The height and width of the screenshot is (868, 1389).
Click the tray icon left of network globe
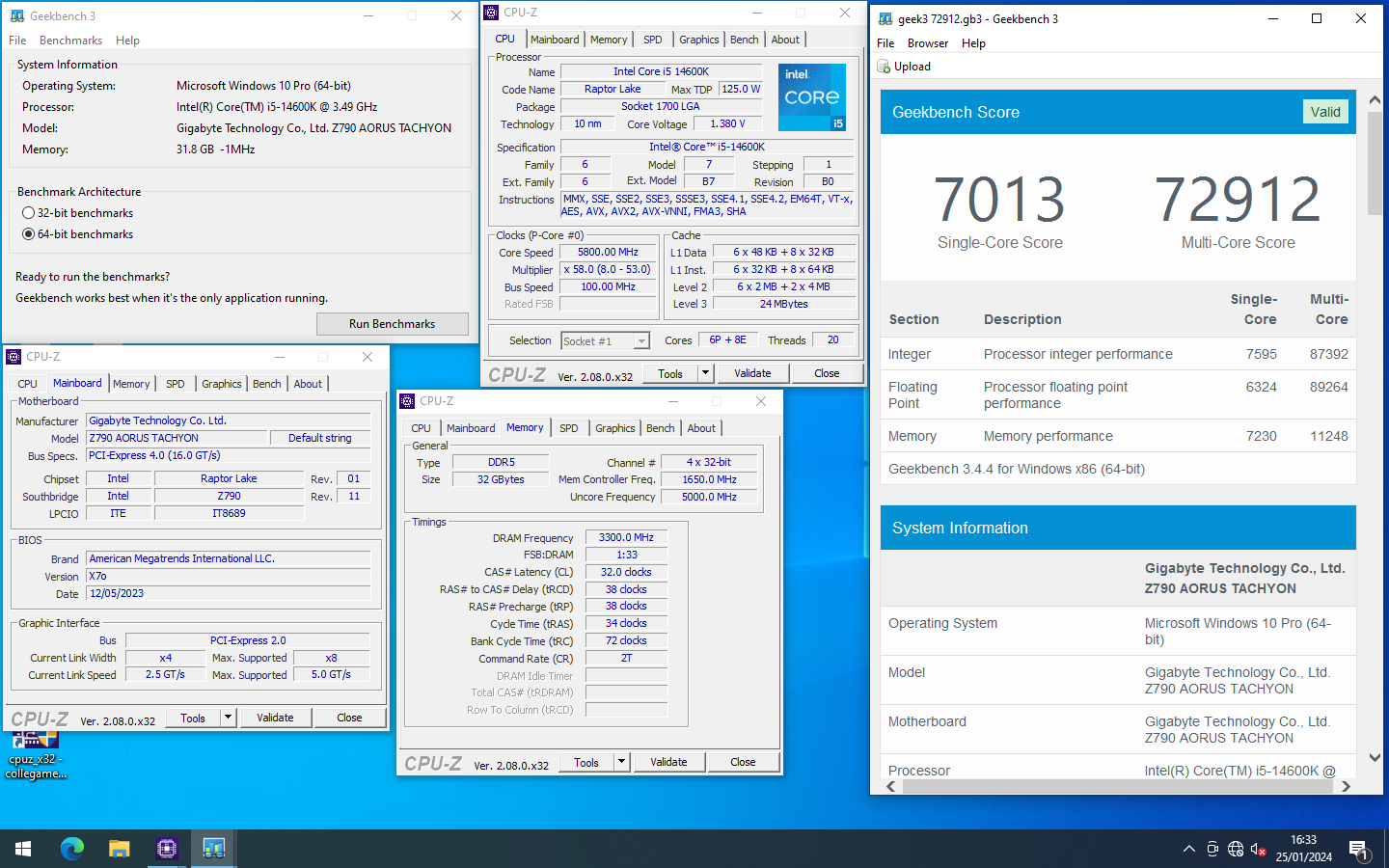[x=1212, y=849]
